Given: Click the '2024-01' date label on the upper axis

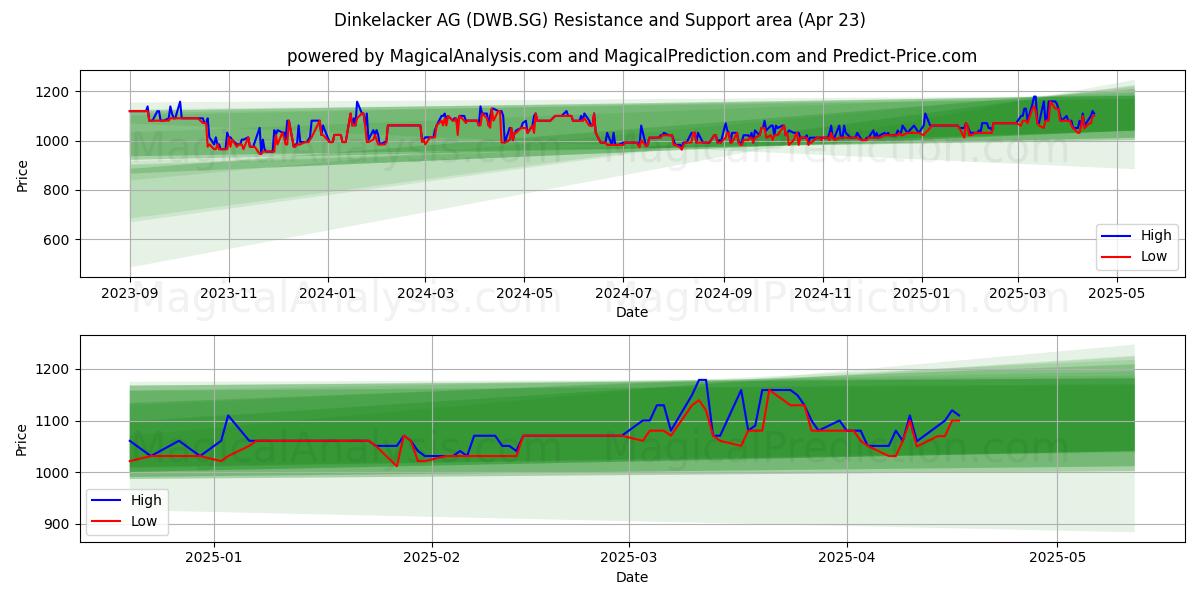Looking at the screenshot, I should (x=328, y=293).
